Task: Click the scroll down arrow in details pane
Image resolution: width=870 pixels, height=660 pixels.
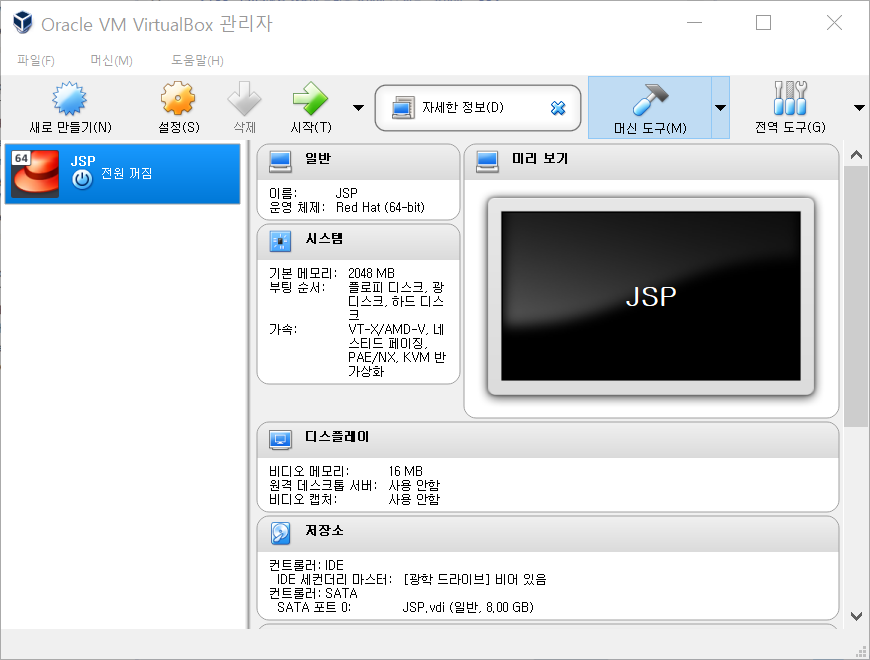Action: tap(856, 616)
